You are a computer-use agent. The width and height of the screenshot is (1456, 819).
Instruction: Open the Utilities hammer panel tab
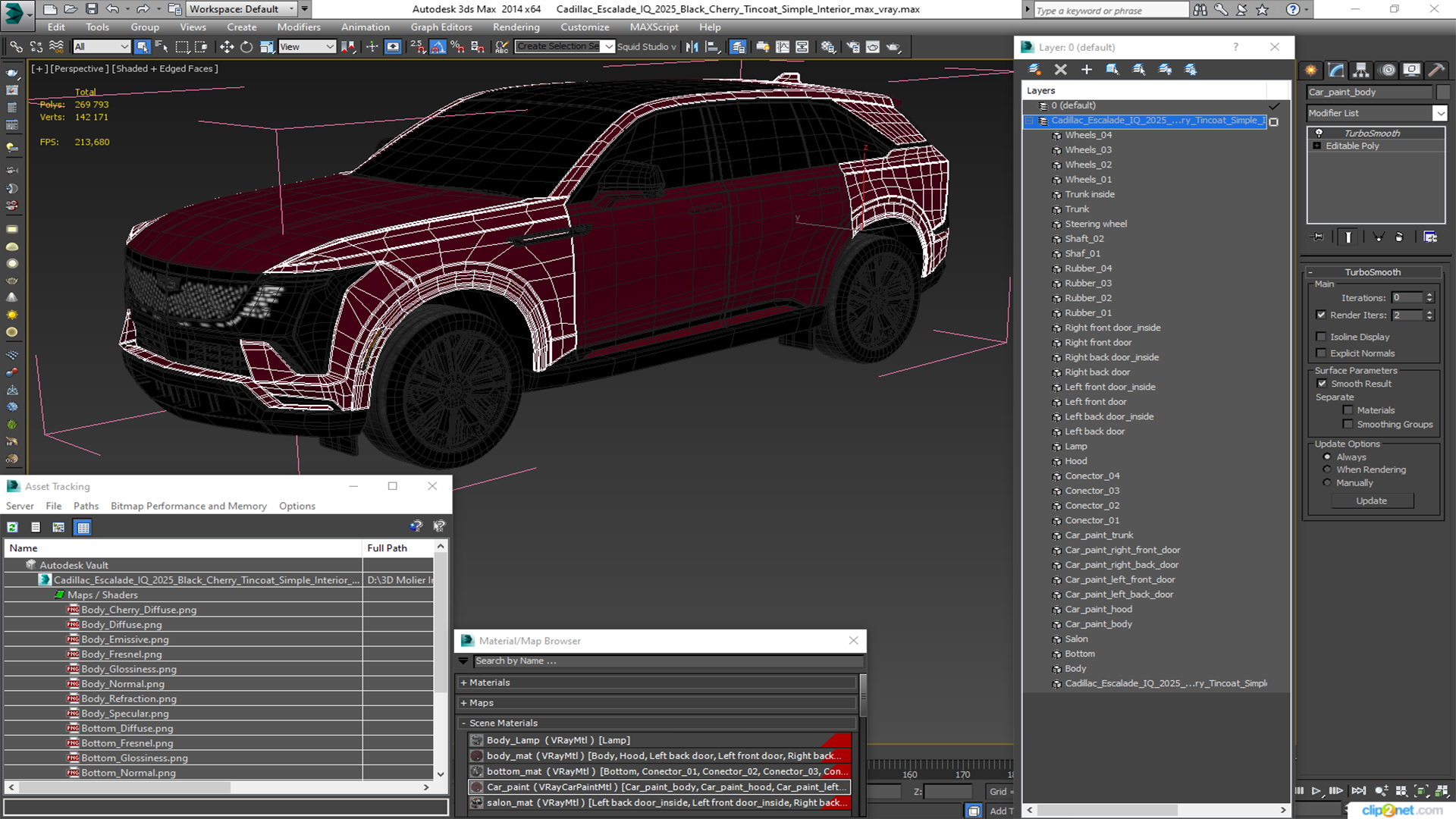pyautogui.click(x=1436, y=70)
